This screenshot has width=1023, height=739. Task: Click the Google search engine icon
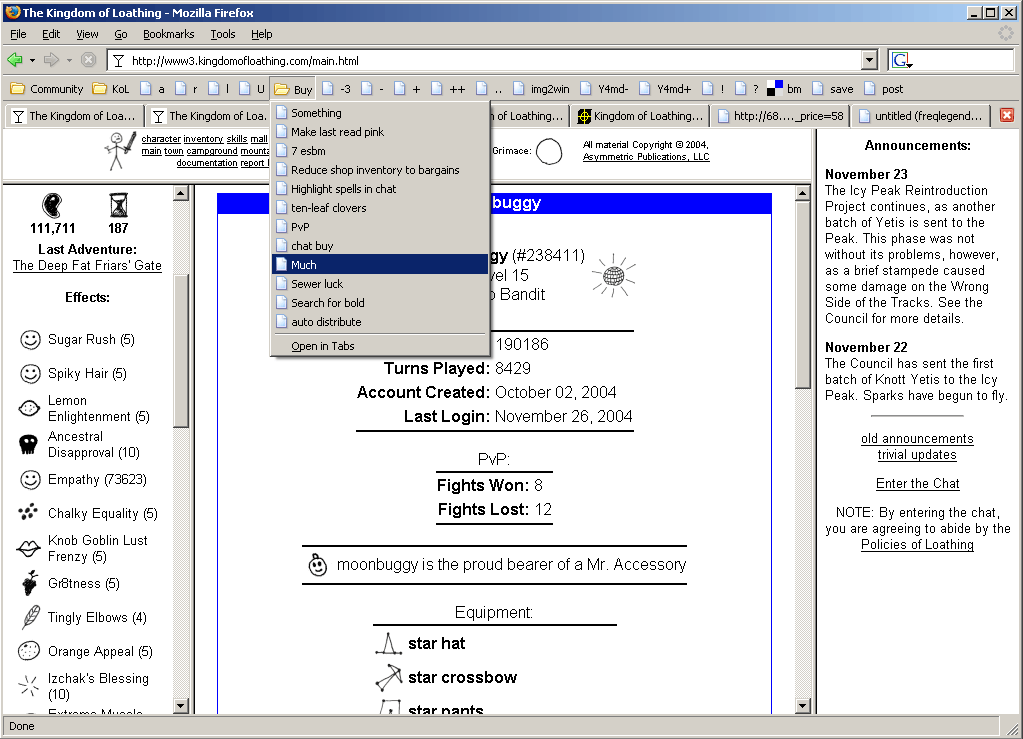(901, 61)
